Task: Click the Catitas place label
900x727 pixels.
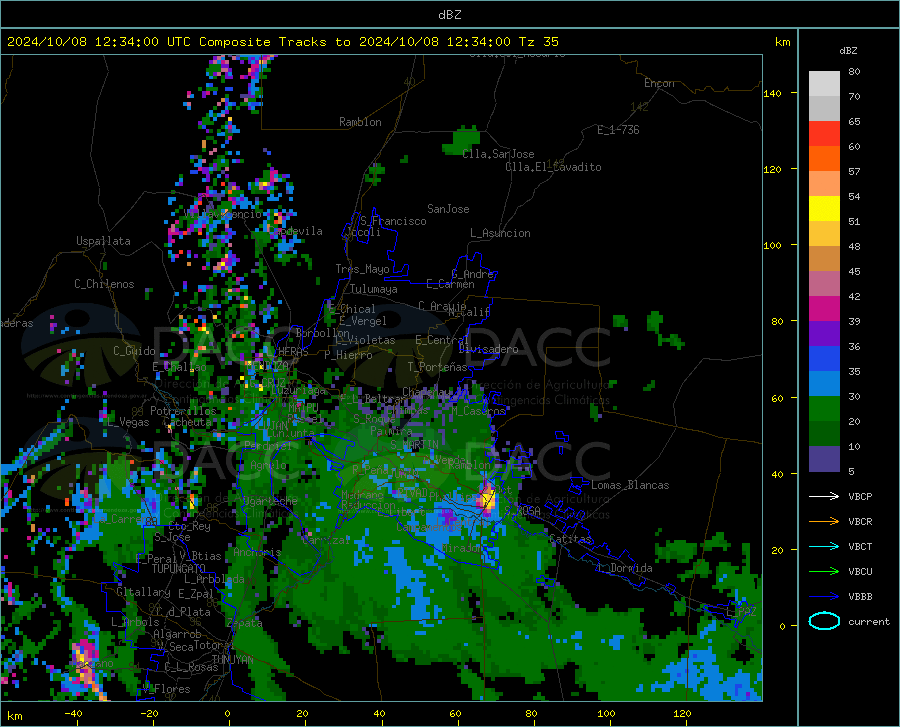Action: tap(570, 539)
